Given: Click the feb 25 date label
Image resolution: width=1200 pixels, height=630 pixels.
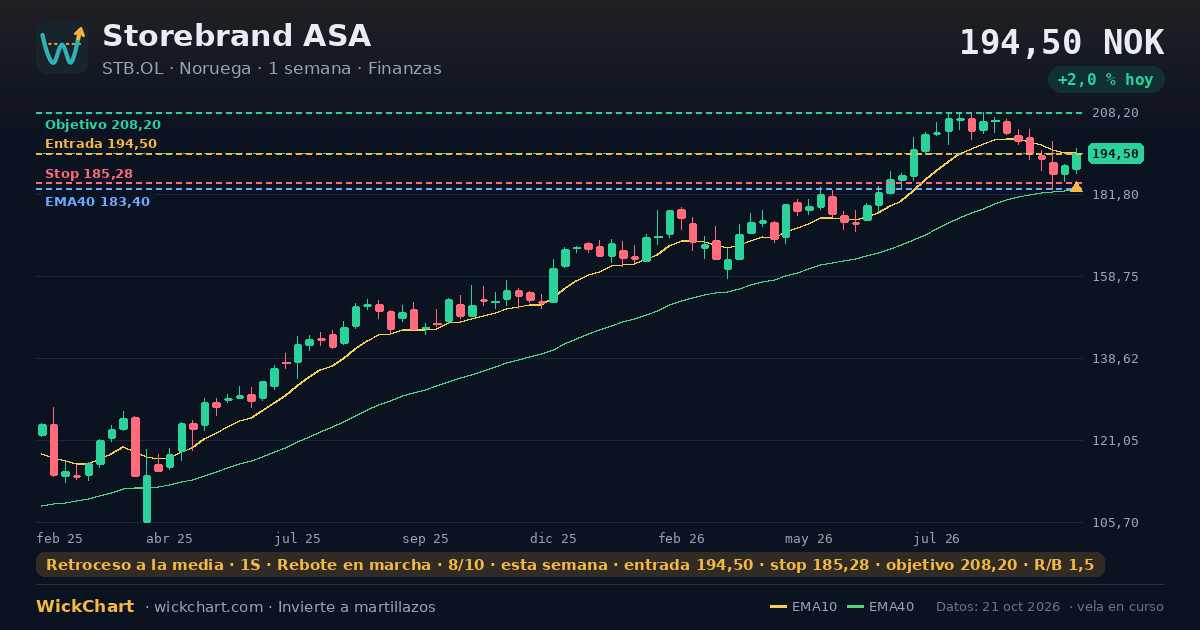Looking at the screenshot, I should [60, 538].
